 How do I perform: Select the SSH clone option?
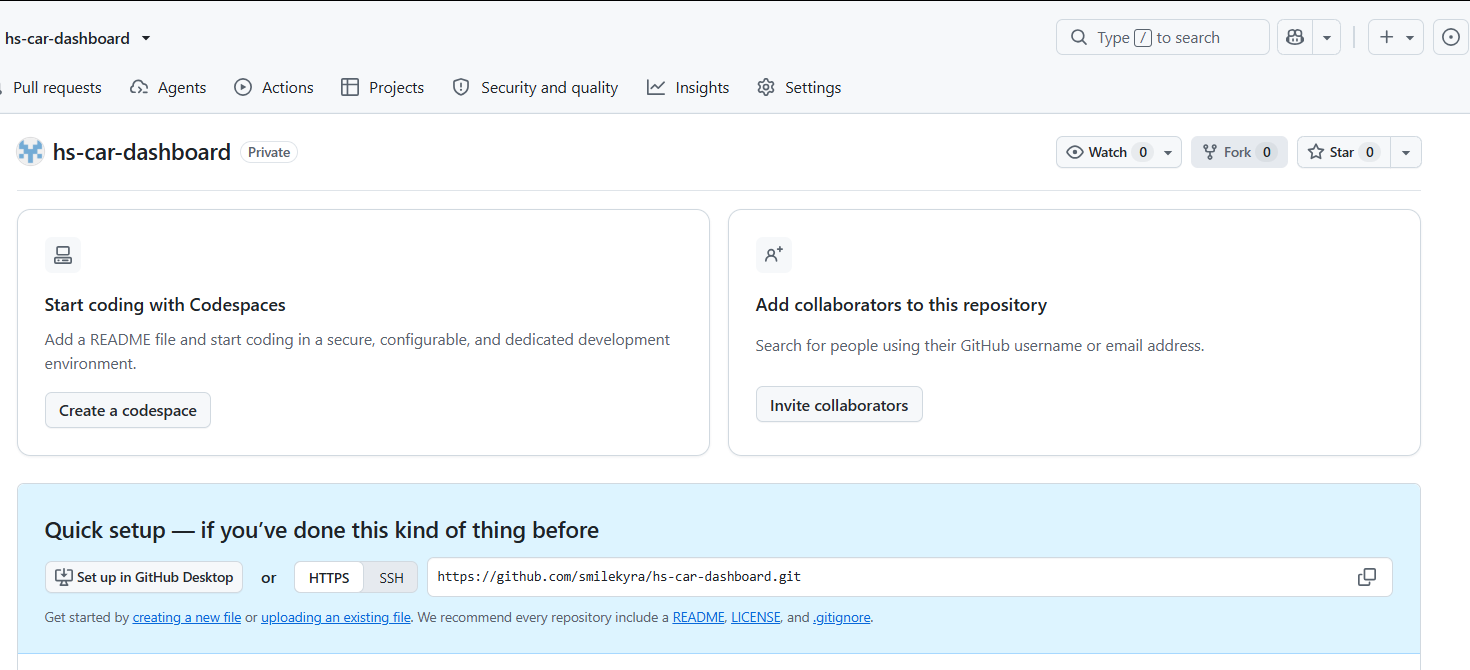391,577
